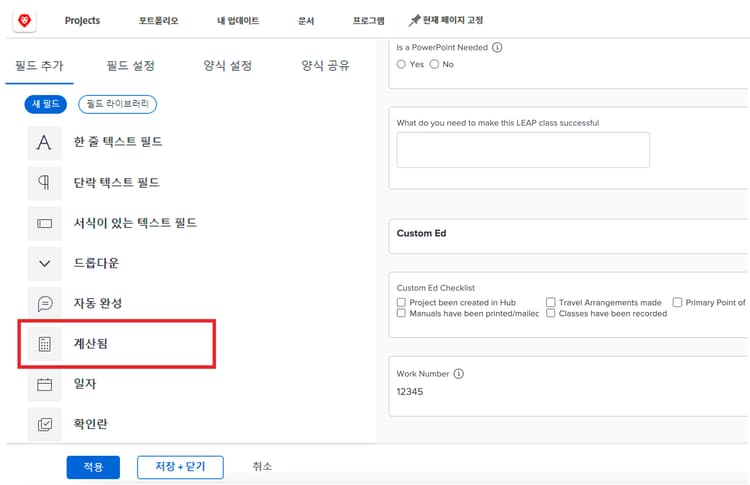Screen dimensions: 750x485
Task: Open the 내 업데이트 menu item
Action: tap(238, 21)
